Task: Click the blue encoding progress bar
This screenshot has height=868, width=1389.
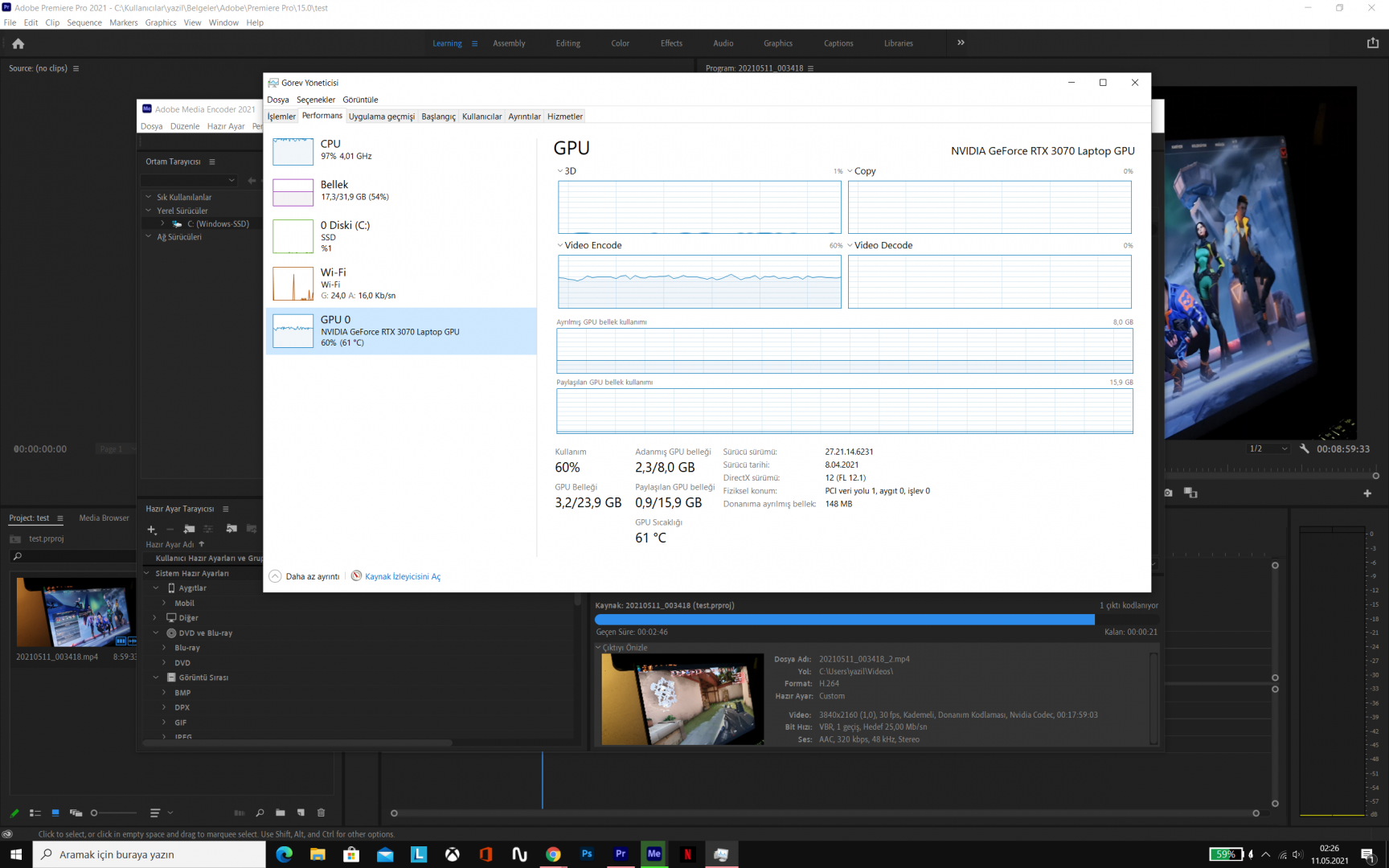Action: tap(844, 620)
